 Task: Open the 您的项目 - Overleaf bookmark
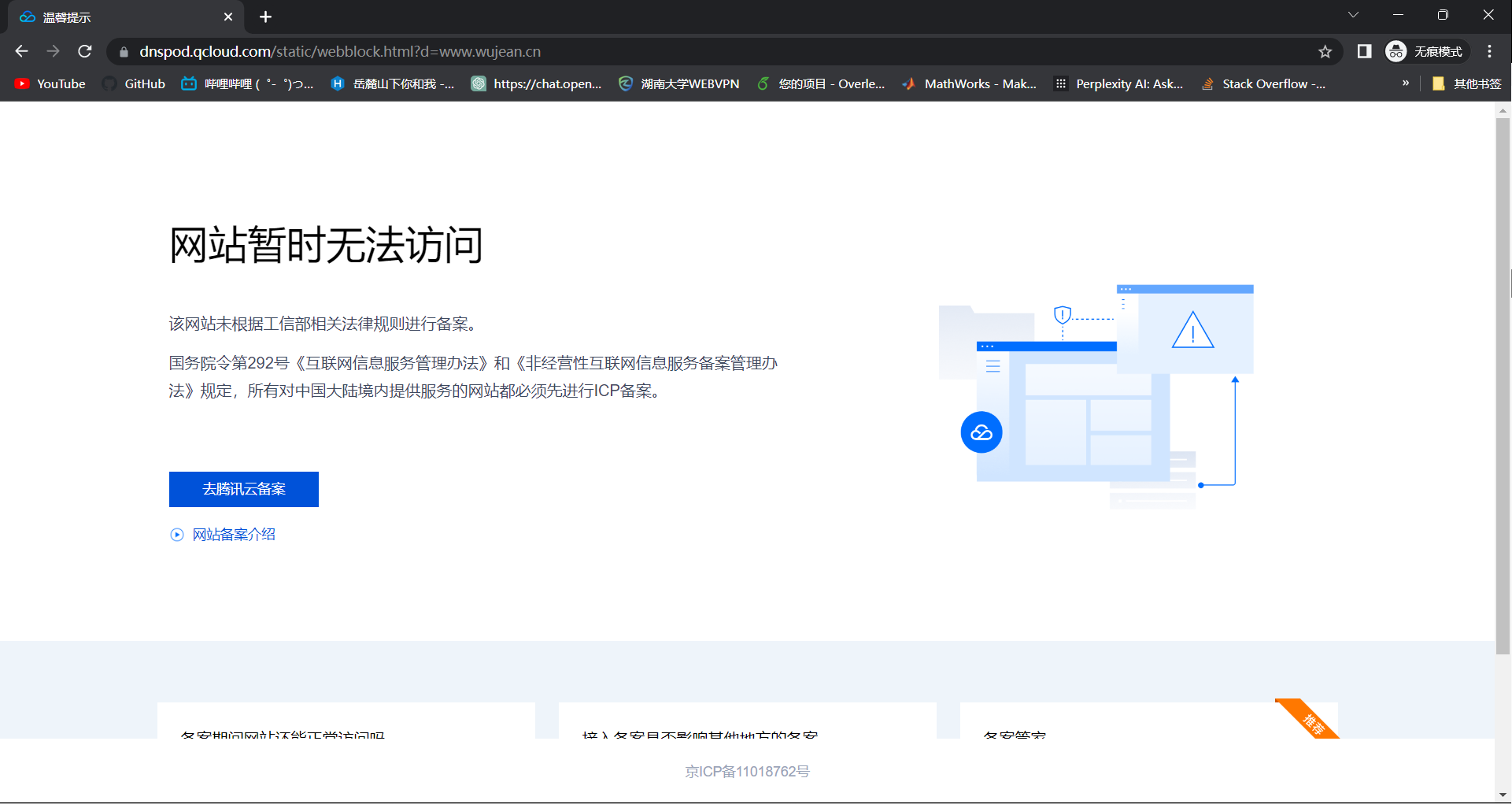820,83
